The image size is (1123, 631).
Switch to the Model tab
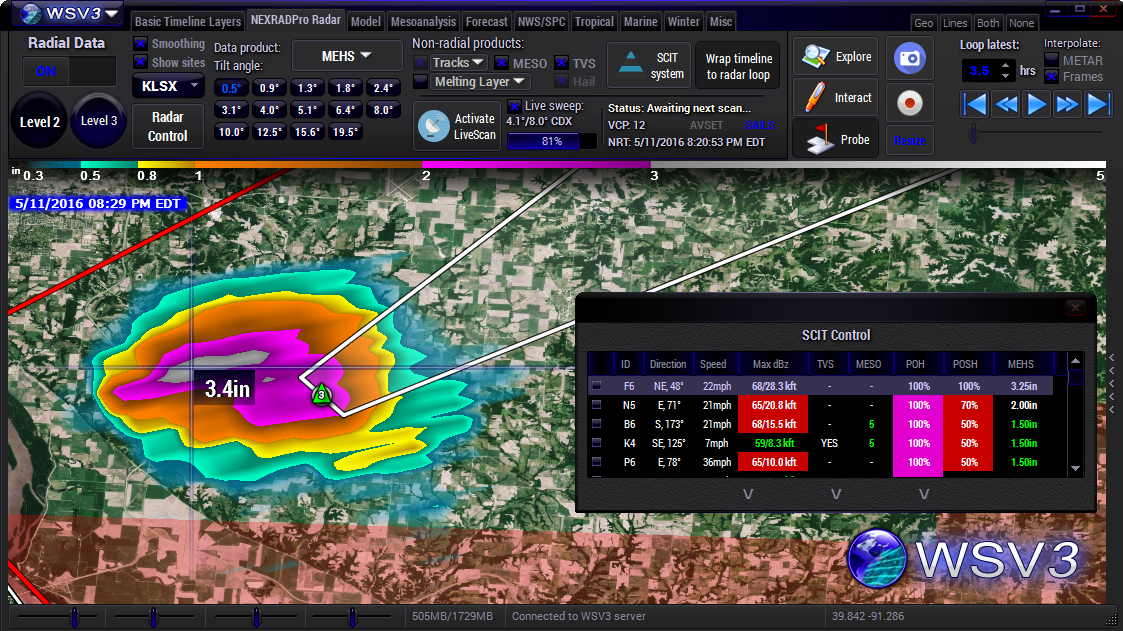pos(365,21)
